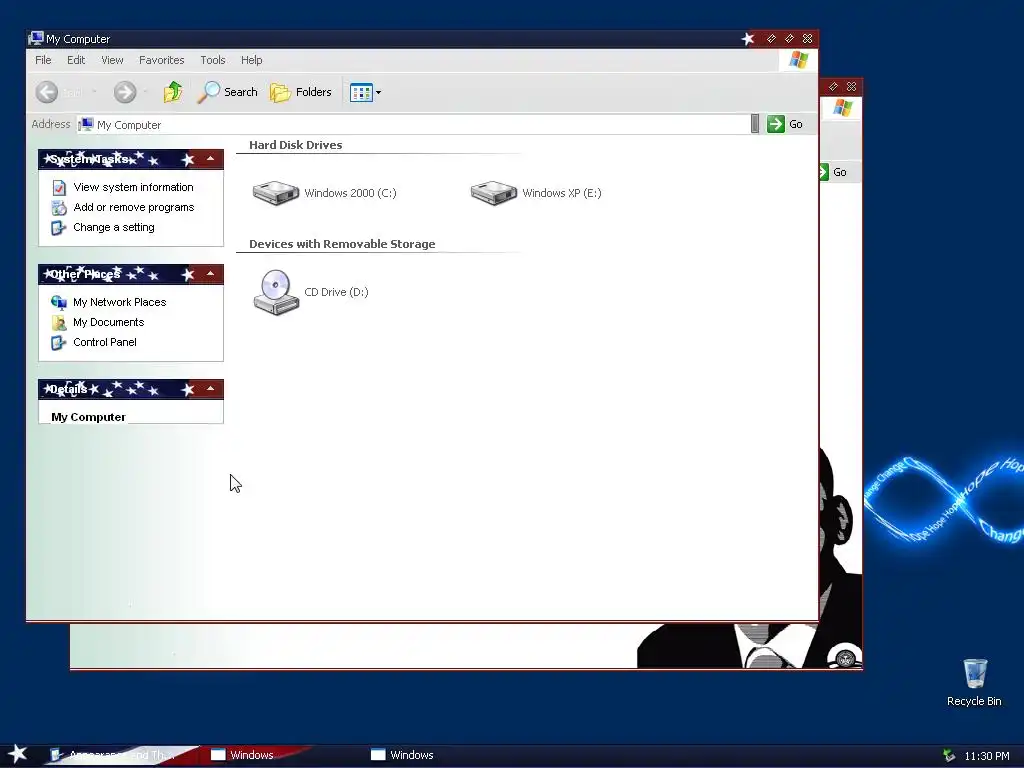Open the Search pane
Image resolution: width=1024 pixels, height=768 pixels.
point(227,92)
